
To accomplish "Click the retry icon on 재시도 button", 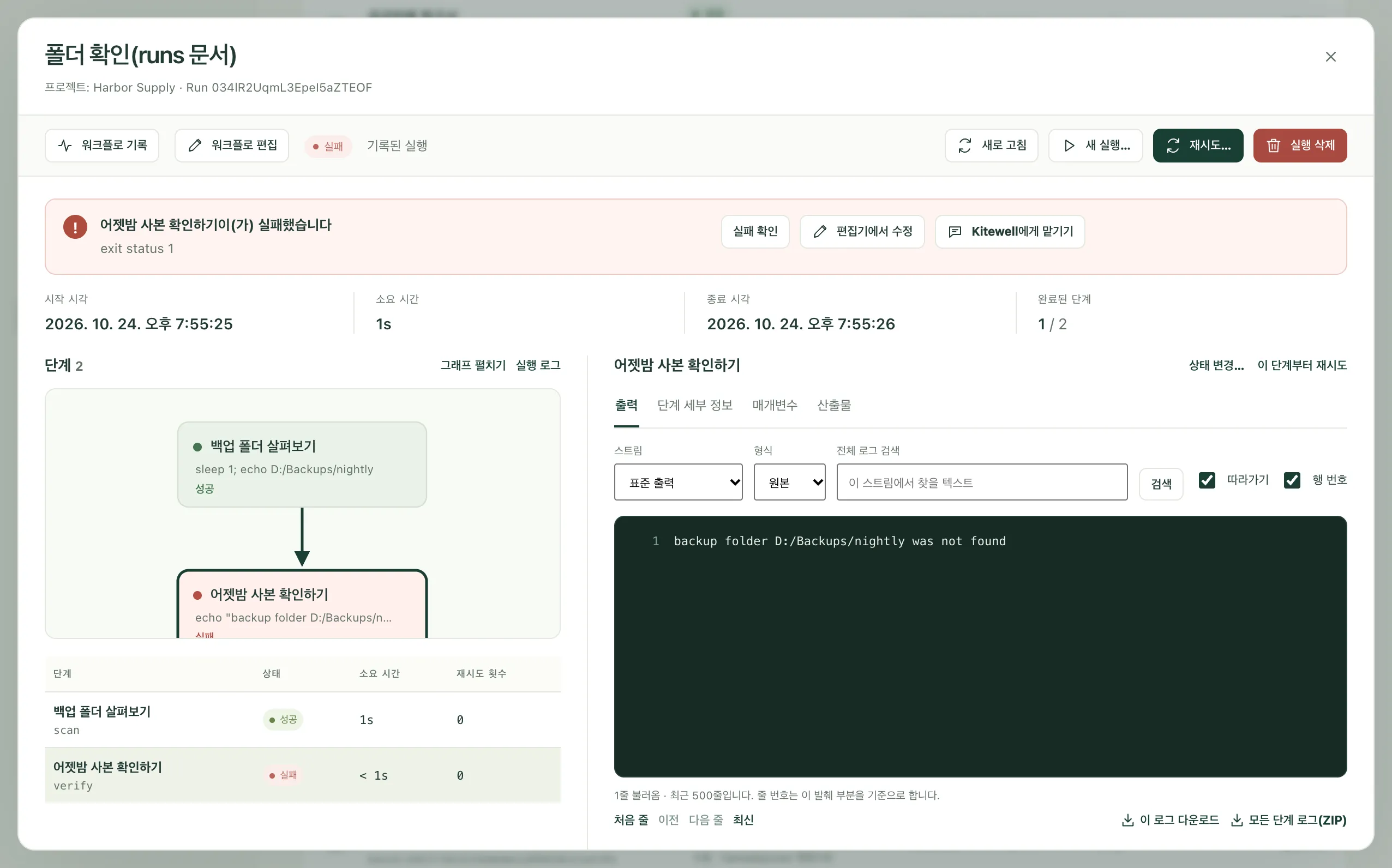I will coord(1173,145).
